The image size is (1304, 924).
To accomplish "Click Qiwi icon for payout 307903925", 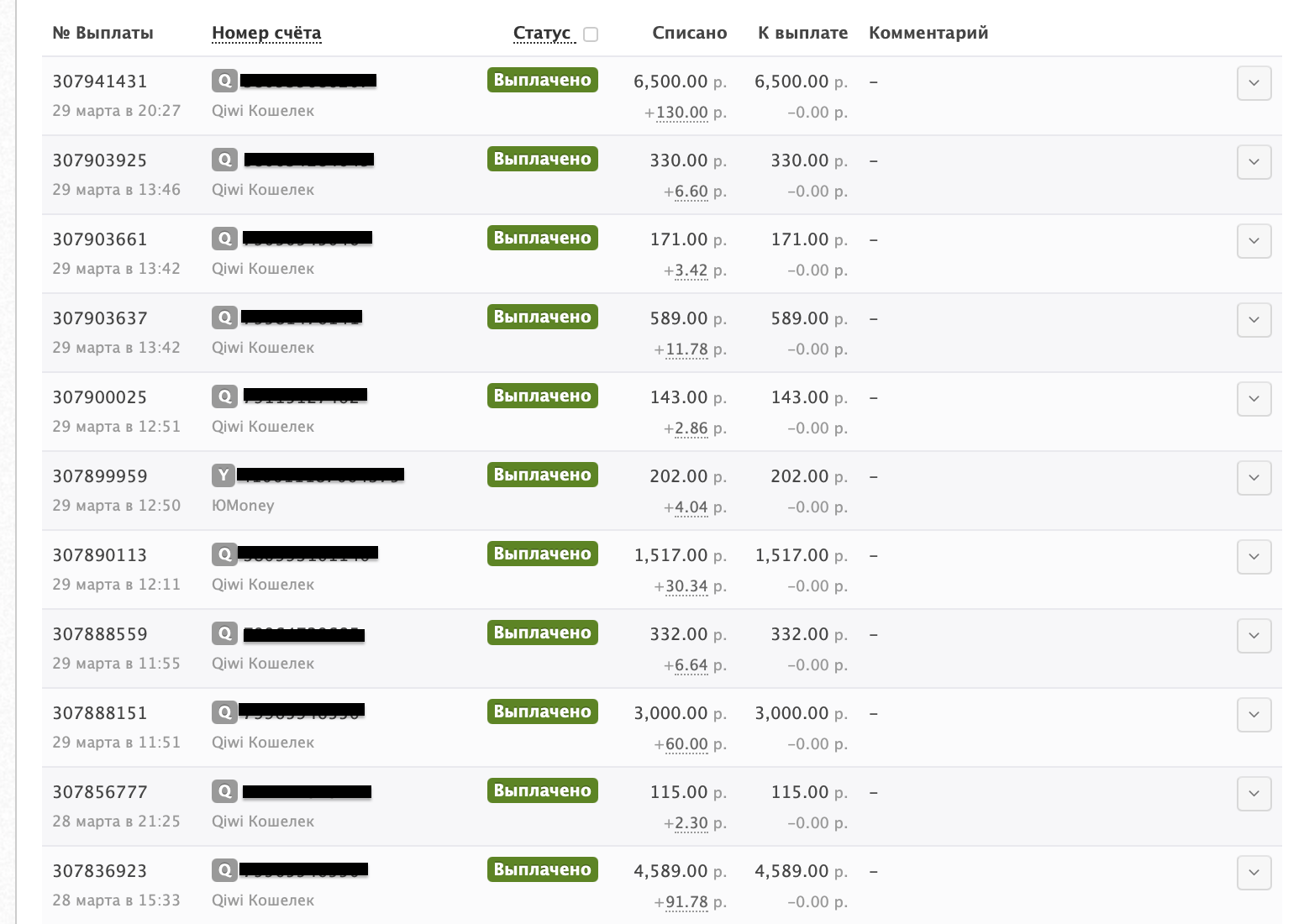I will pos(224,160).
